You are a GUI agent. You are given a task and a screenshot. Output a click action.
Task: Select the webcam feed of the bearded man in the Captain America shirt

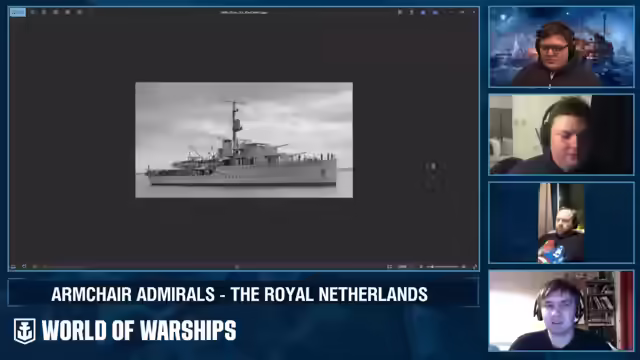561,222
